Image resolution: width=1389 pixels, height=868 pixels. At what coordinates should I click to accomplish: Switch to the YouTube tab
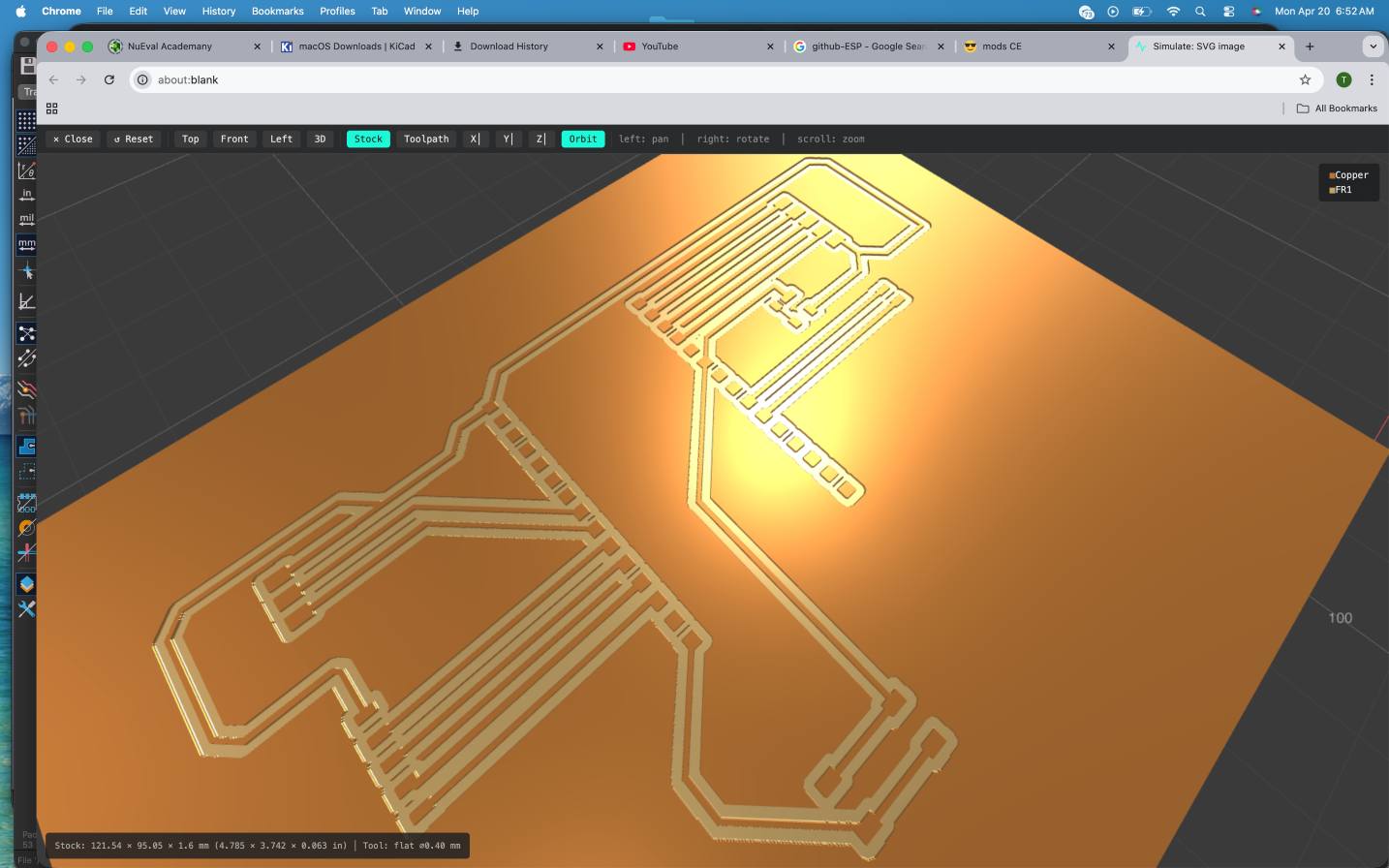pos(697,46)
